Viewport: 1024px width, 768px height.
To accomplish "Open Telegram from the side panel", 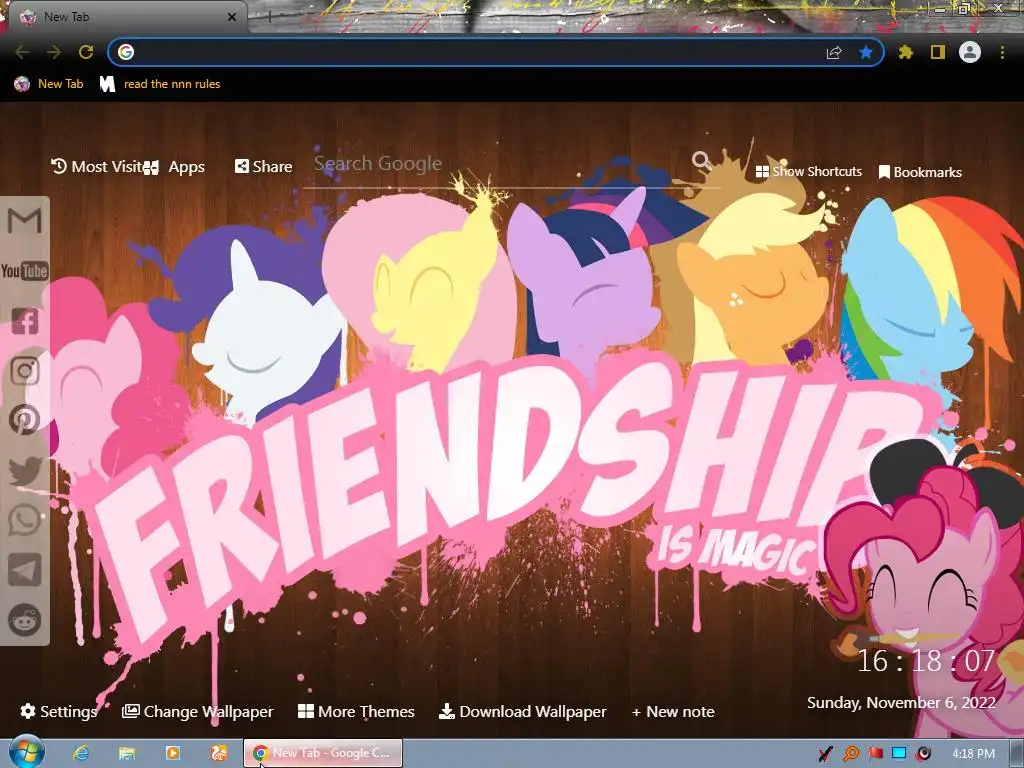I will (25, 570).
